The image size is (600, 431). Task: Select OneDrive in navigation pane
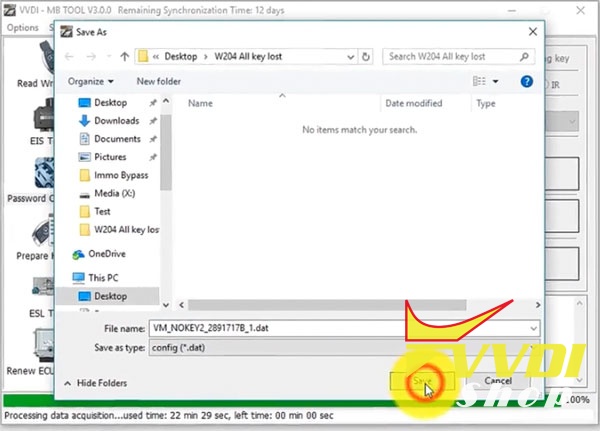click(107, 254)
